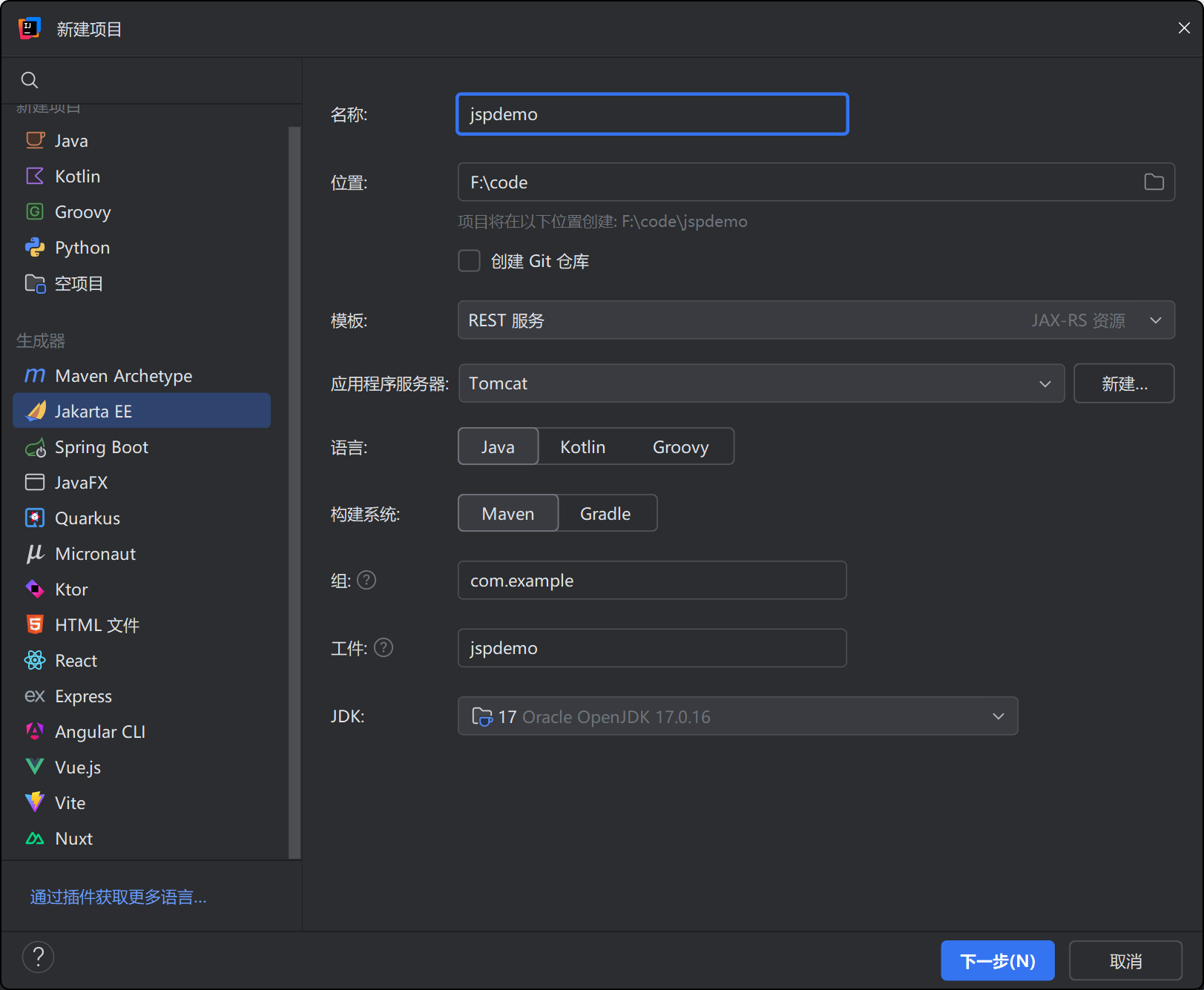Choose Vue.js icon
This screenshot has width=1204, height=990.
[x=35, y=767]
